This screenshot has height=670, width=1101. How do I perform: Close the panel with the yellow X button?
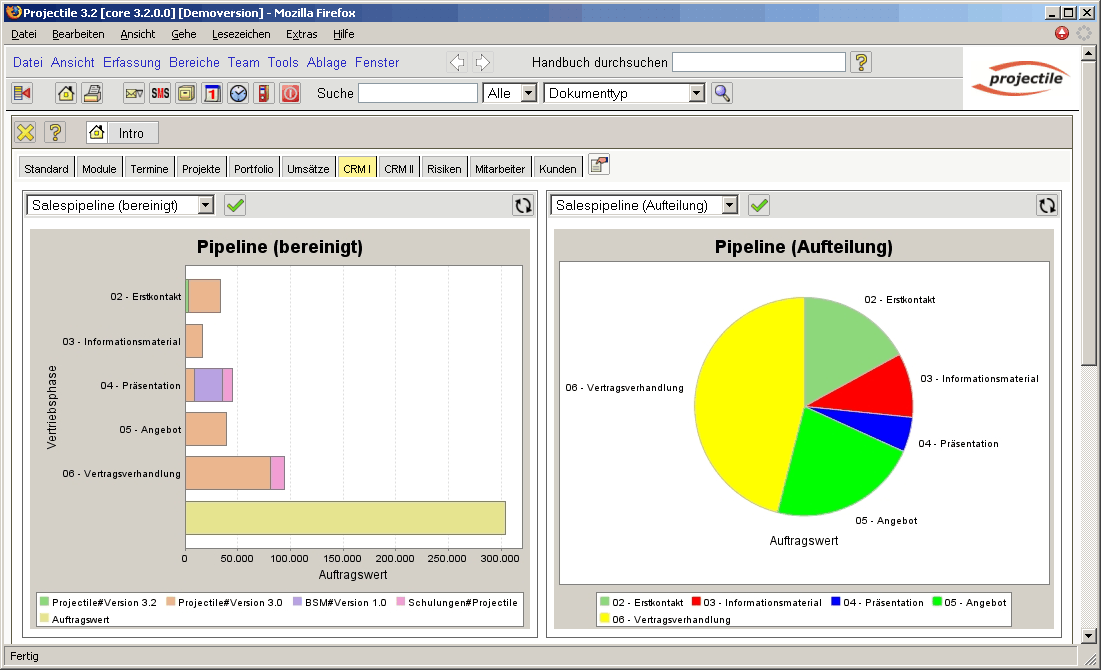click(26, 132)
